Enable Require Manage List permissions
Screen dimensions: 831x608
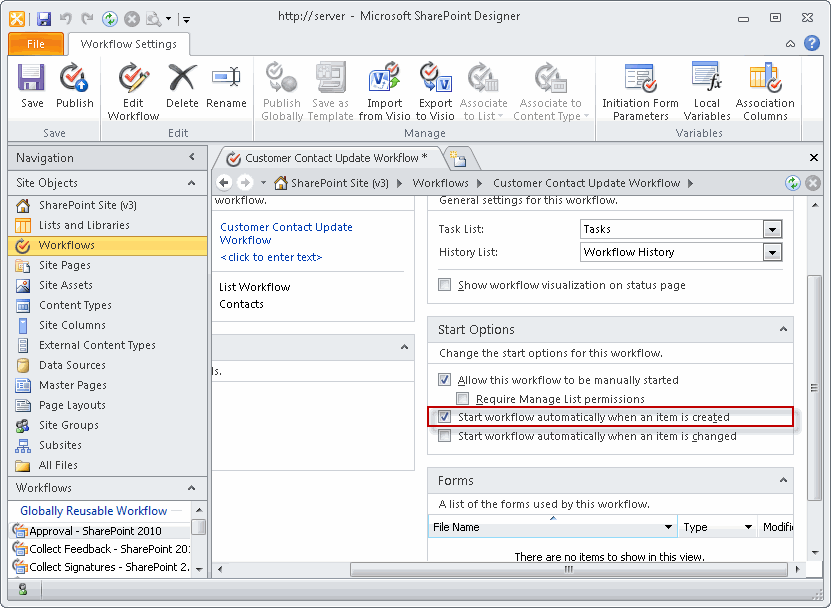tap(464, 398)
